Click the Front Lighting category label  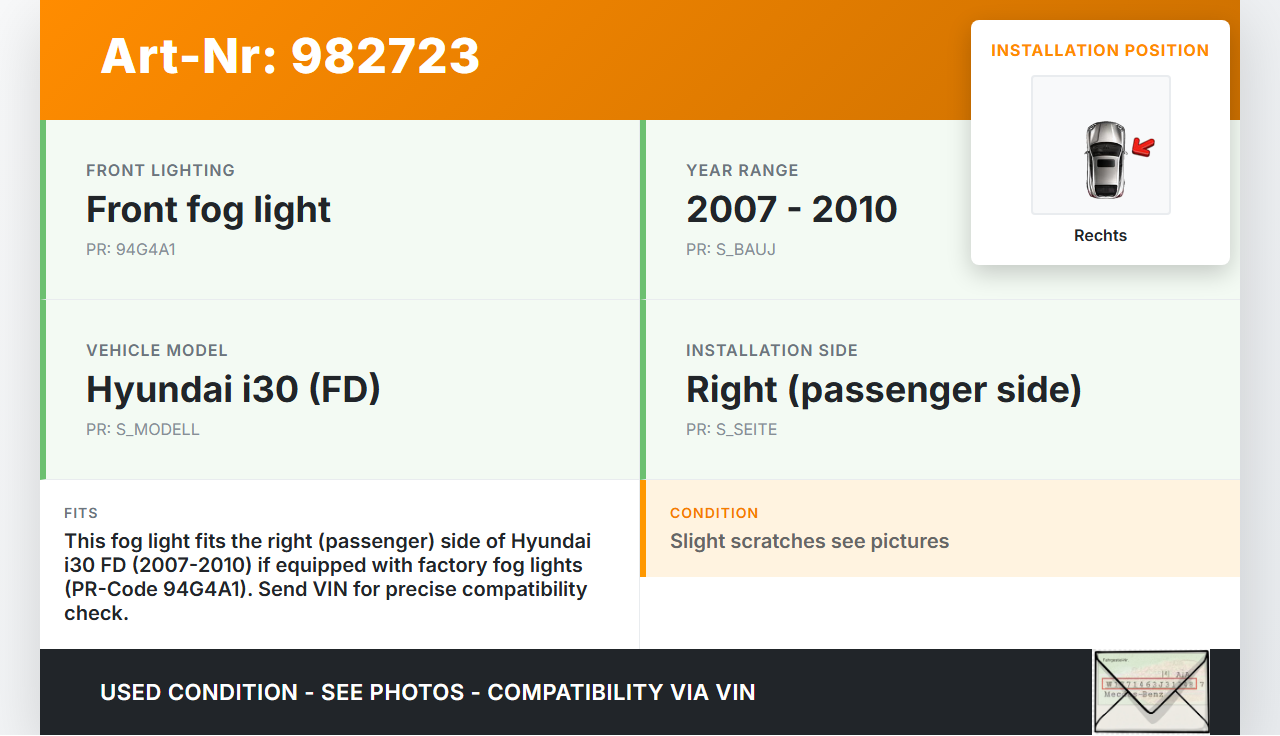point(160,170)
